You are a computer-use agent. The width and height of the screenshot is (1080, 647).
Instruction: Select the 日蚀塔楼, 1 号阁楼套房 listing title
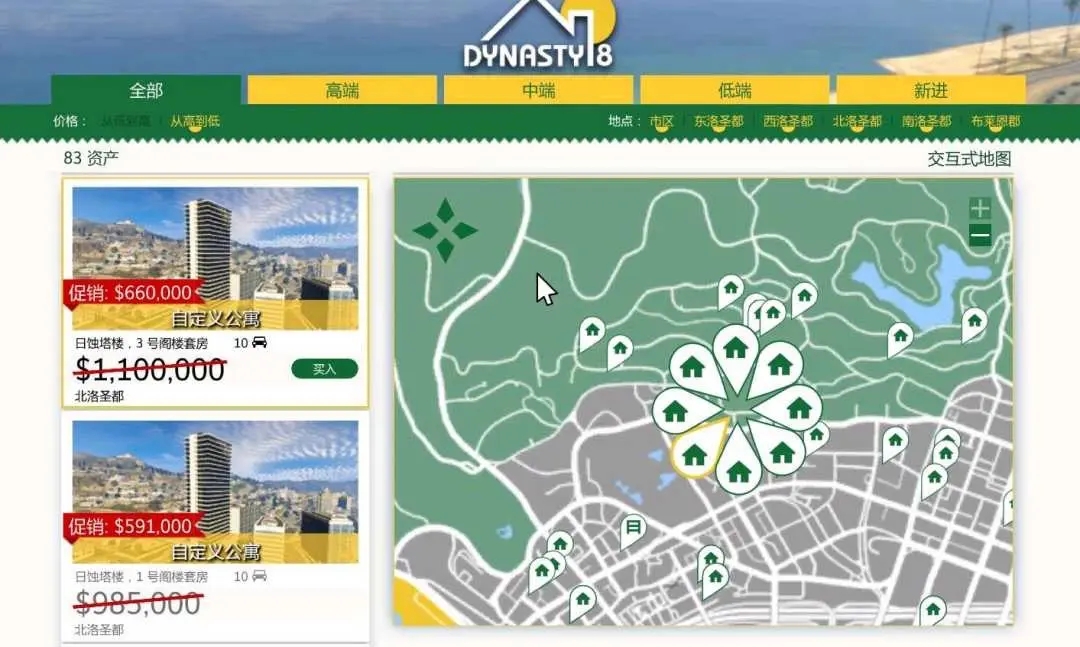(x=141, y=576)
